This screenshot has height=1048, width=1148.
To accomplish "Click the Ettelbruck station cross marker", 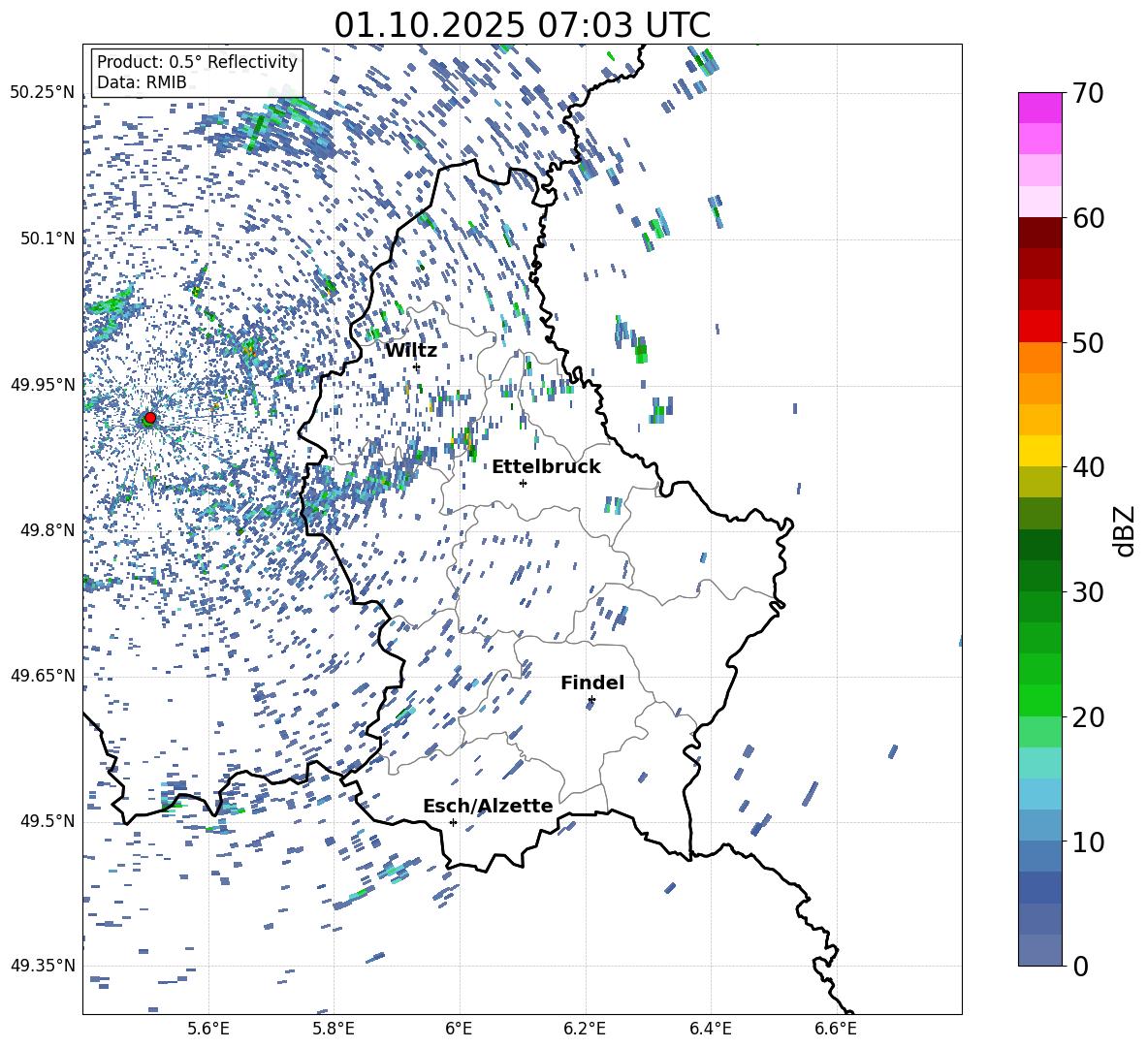I will [523, 483].
